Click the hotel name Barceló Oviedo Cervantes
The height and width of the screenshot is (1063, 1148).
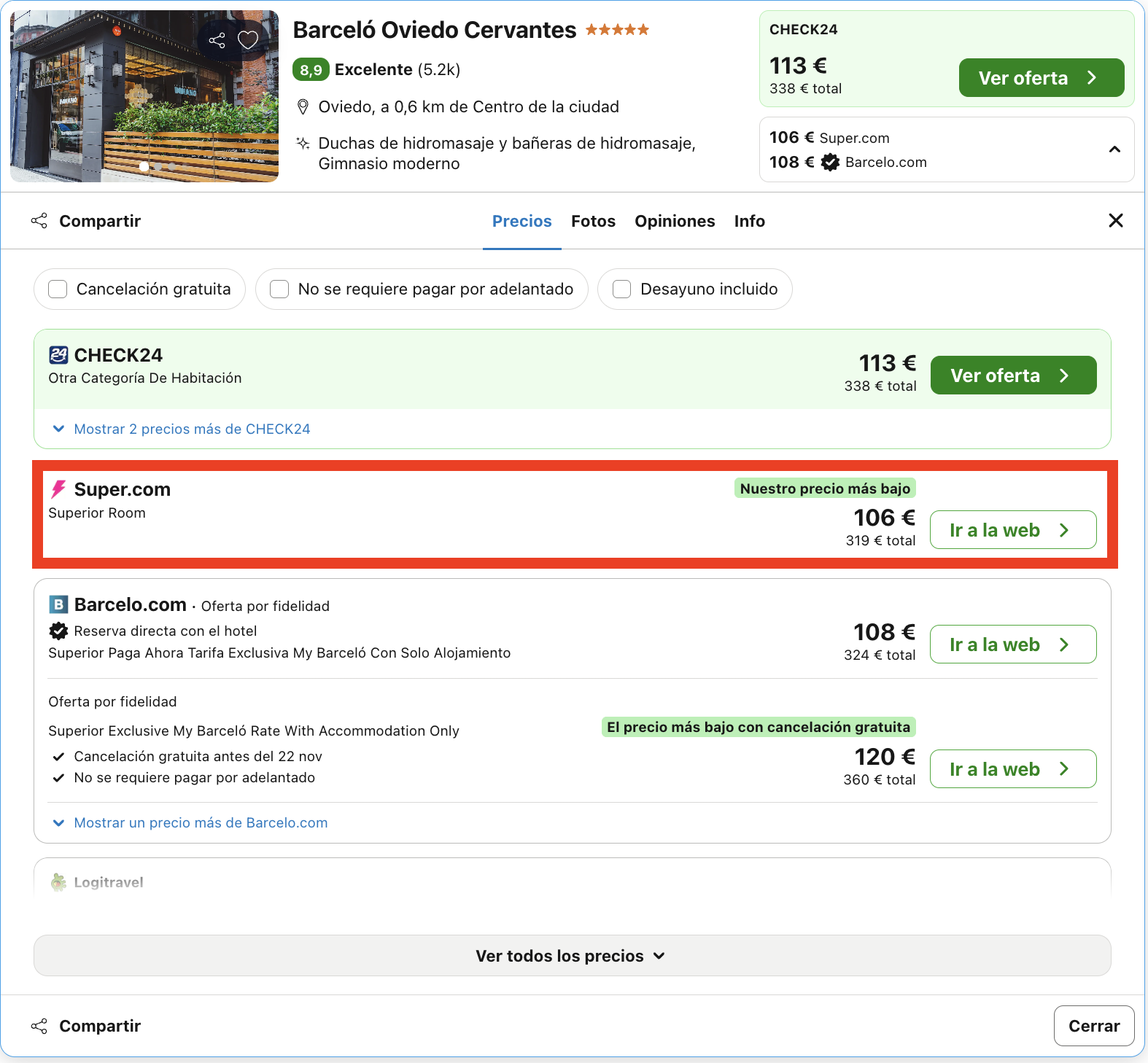[435, 30]
